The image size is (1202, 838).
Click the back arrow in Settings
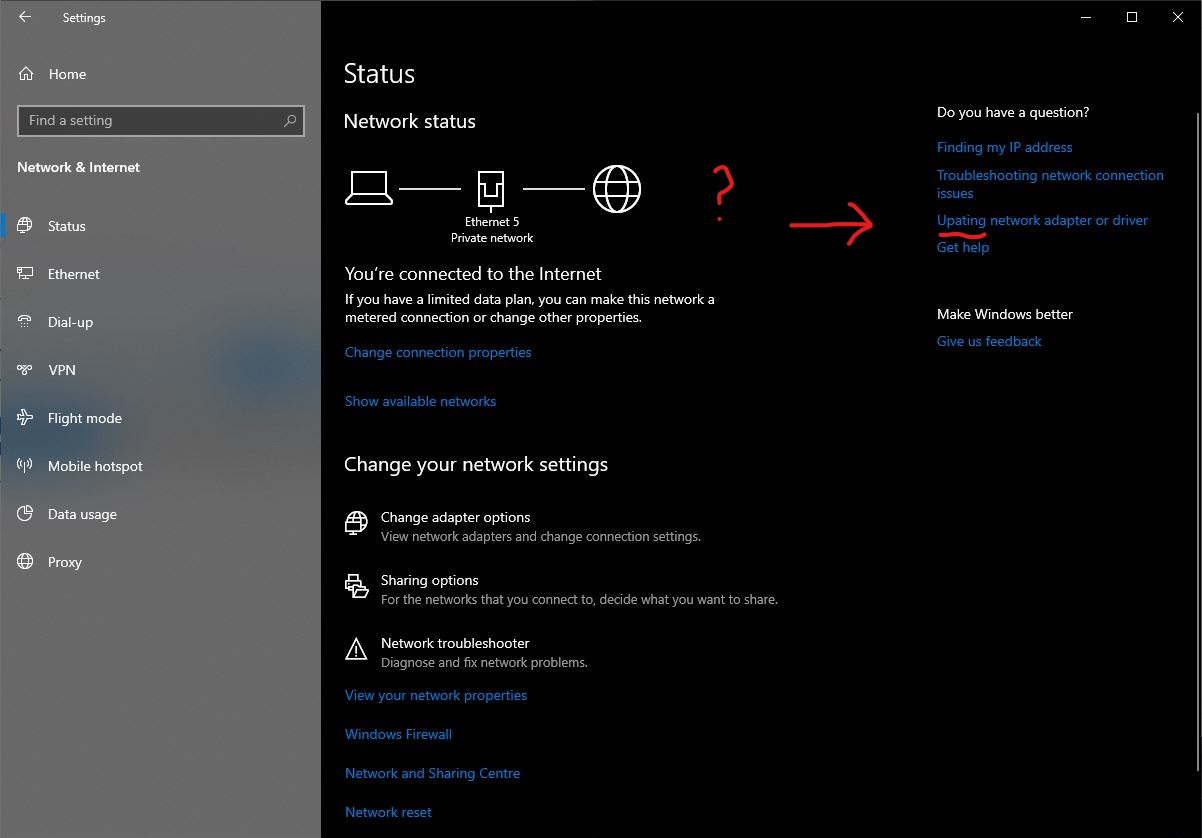pos(25,17)
